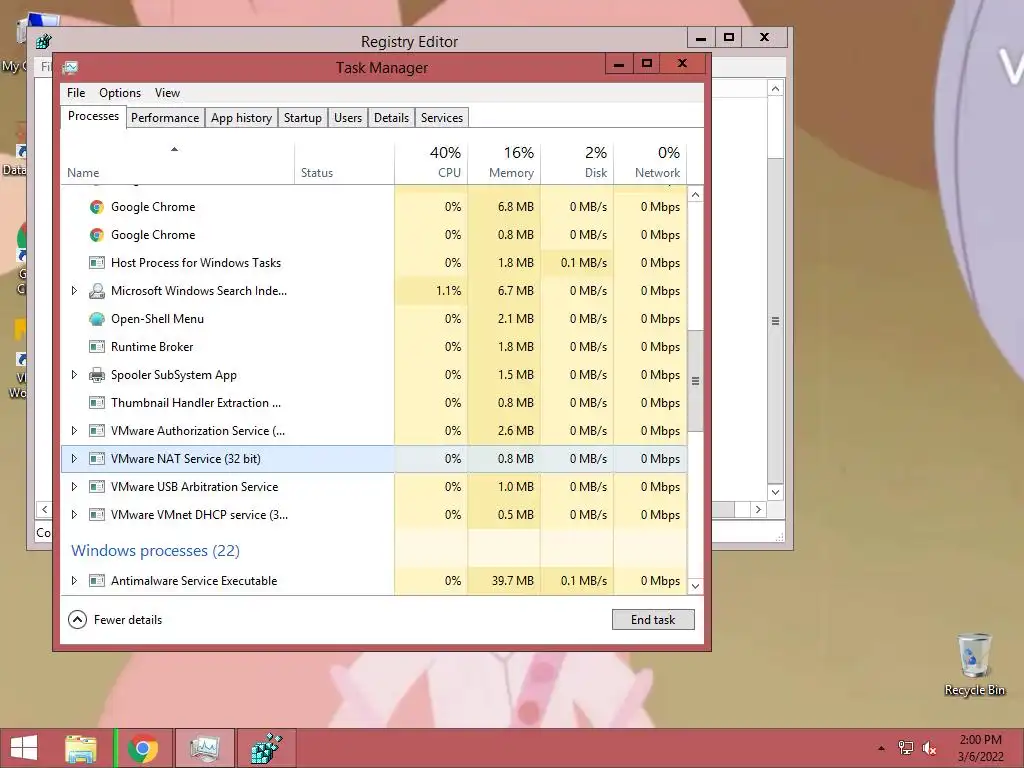Viewport: 1024px width, 768px height.
Task: Switch to the App history tab
Action: coord(241,118)
